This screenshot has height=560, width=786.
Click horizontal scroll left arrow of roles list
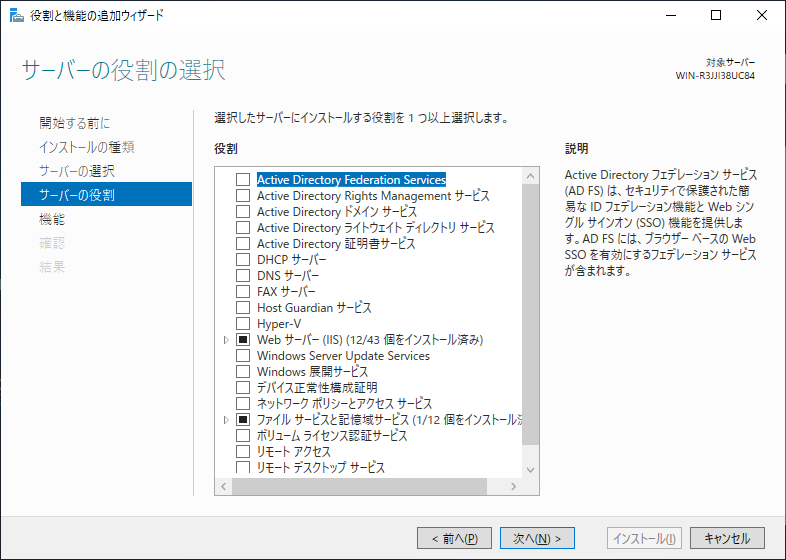click(x=224, y=486)
